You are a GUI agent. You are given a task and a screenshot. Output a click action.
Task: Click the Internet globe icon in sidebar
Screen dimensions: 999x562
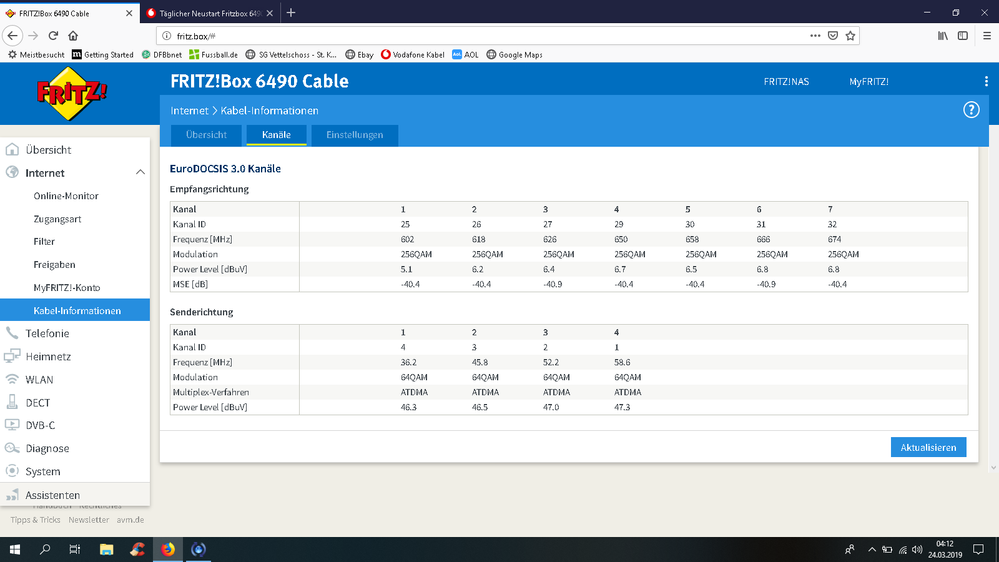tap(12, 173)
